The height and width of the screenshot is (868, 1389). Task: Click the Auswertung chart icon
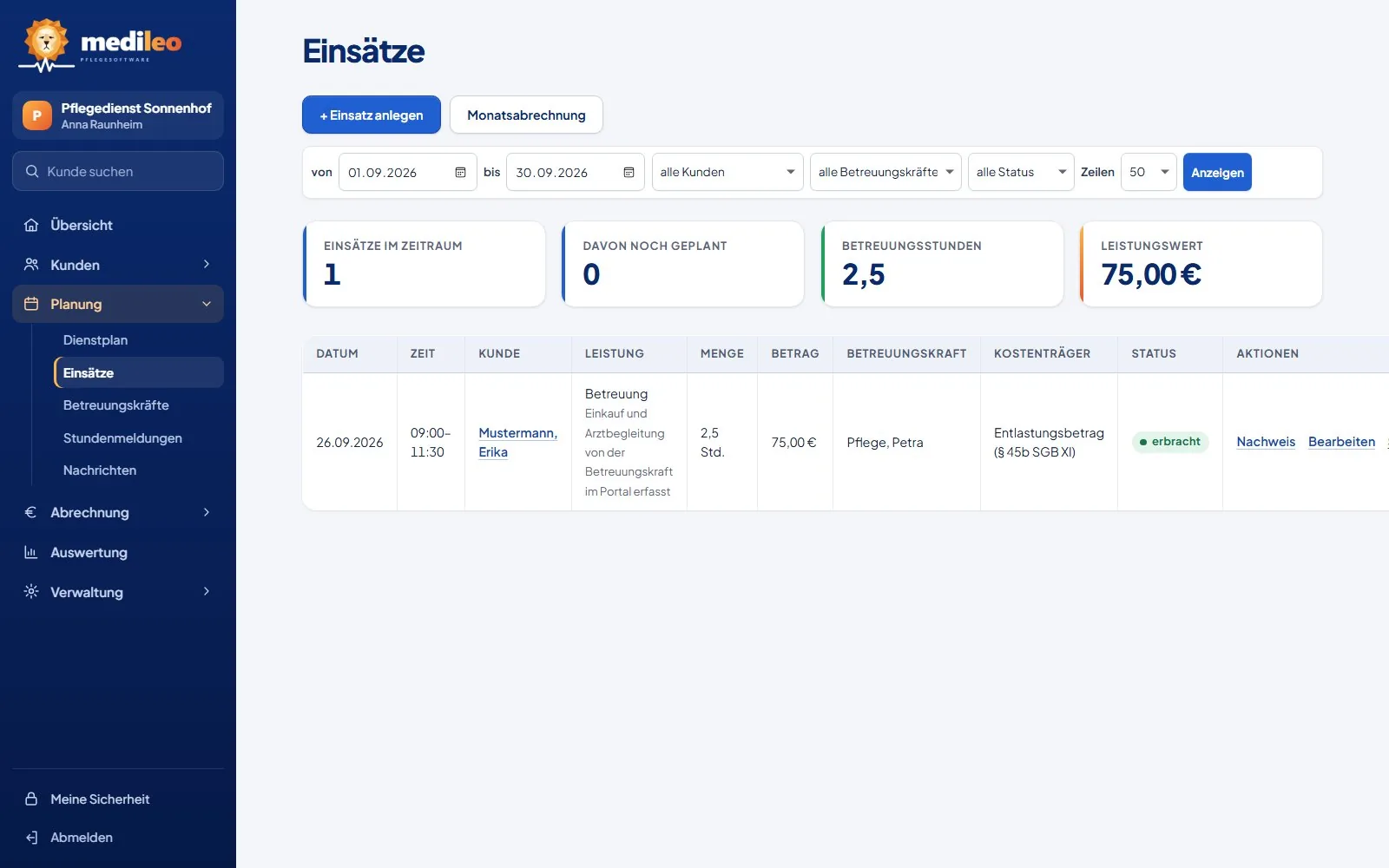(x=31, y=552)
